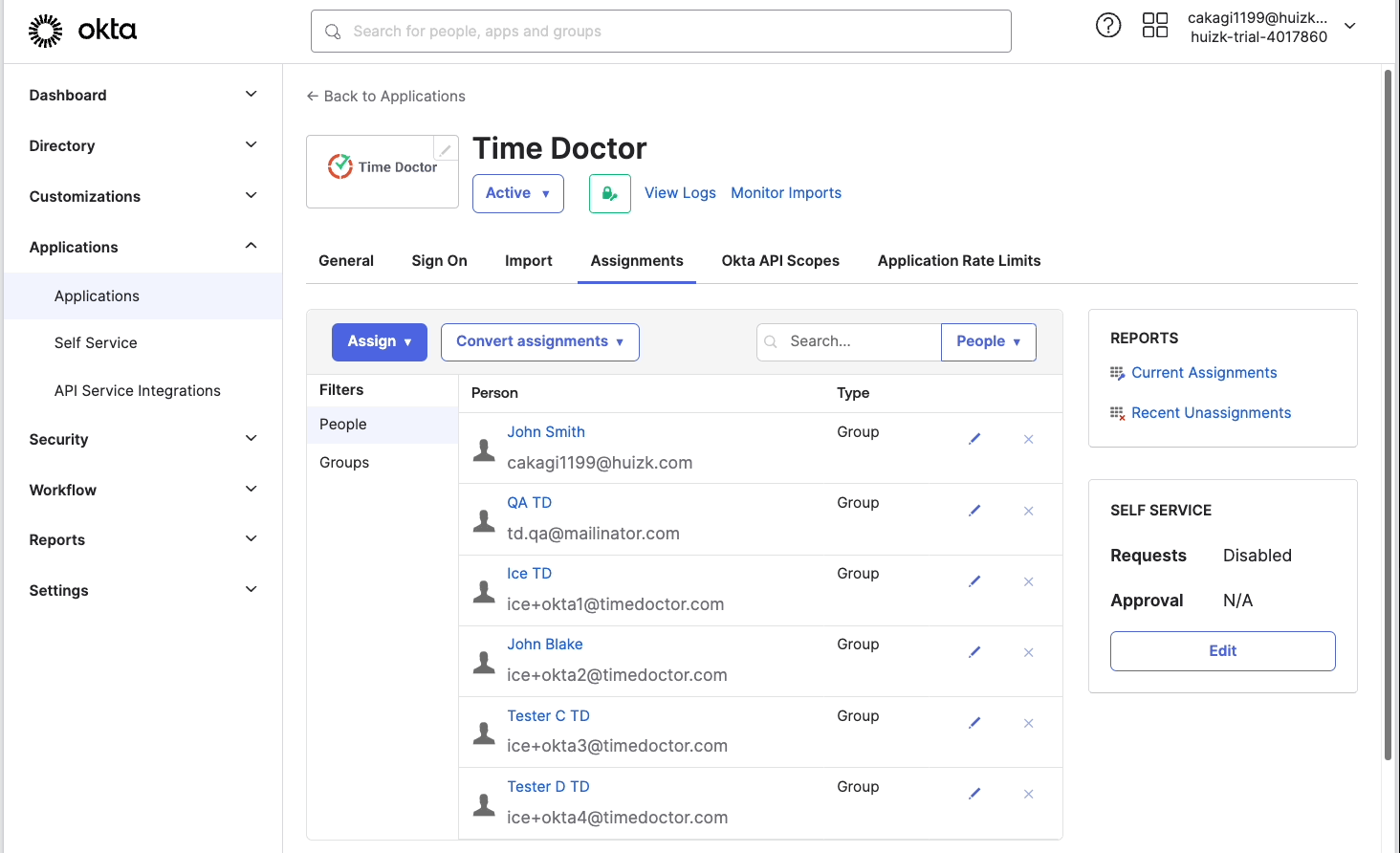
Task: Click the Recent Unassignments report icon
Action: [1117, 413]
